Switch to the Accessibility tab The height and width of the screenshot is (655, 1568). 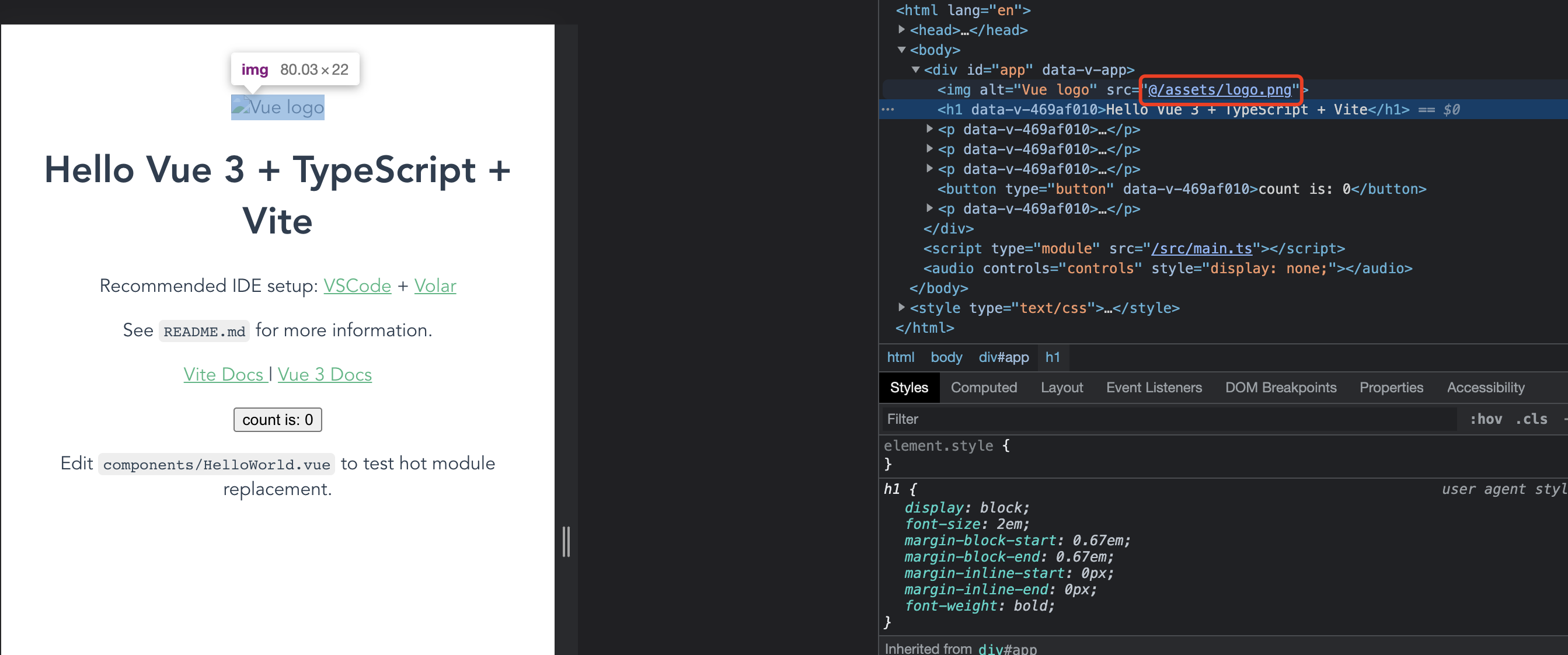click(1485, 387)
